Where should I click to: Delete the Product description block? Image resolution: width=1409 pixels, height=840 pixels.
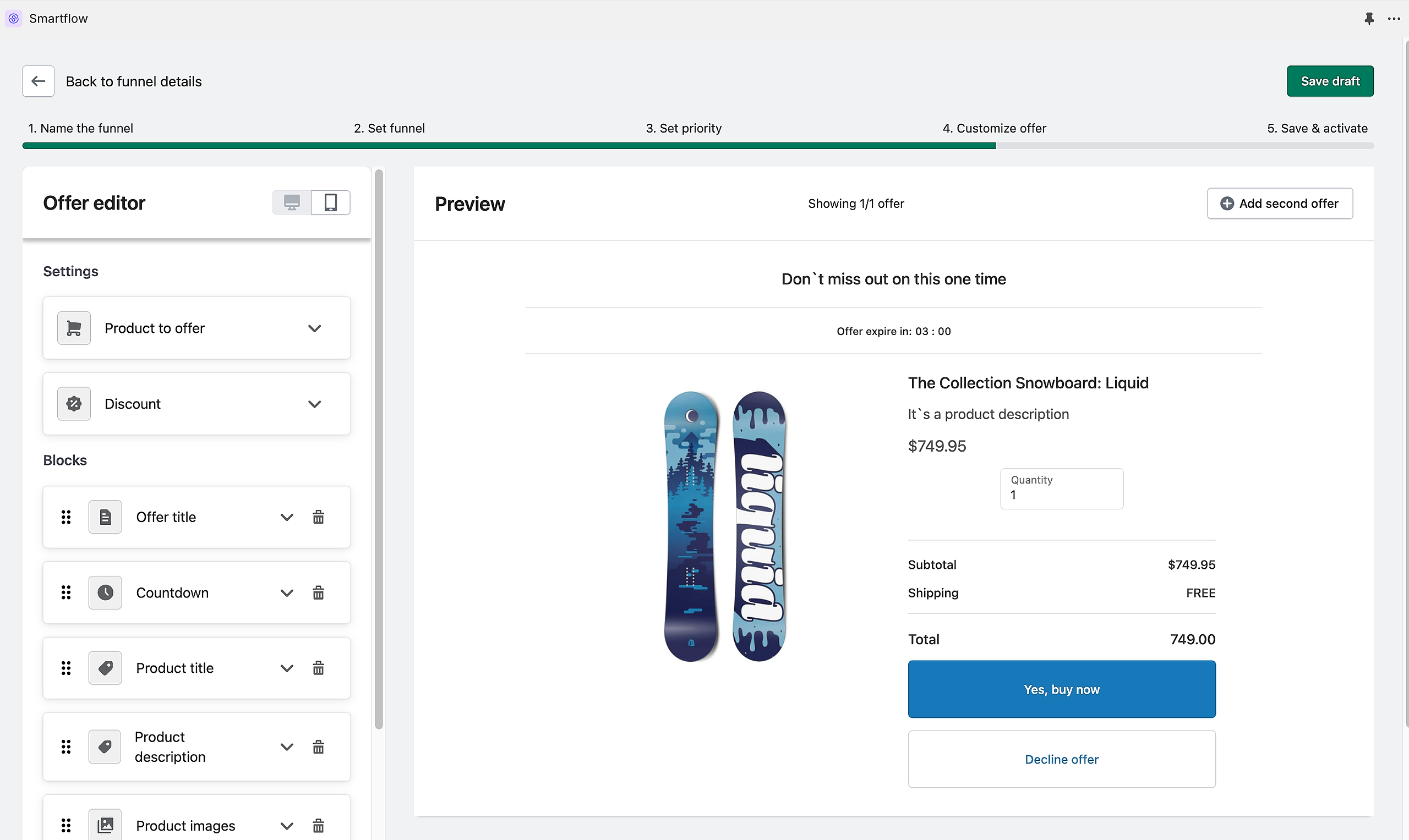(x=318, y=746)
